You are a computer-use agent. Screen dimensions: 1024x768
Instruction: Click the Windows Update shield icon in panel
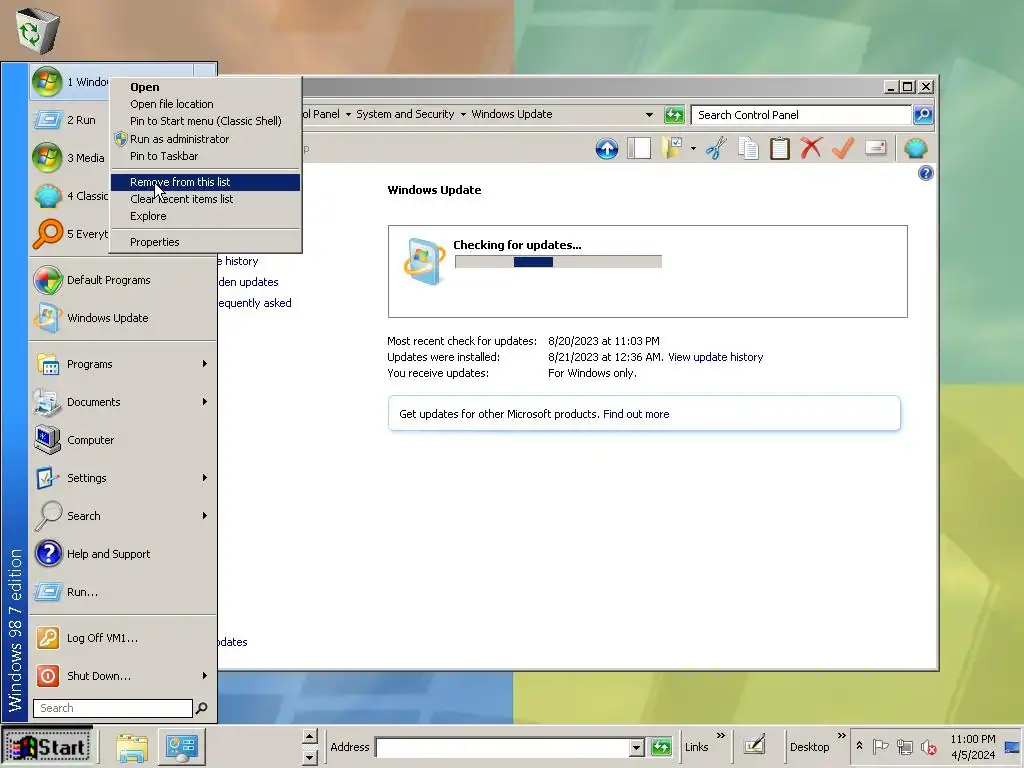(424, 261)
